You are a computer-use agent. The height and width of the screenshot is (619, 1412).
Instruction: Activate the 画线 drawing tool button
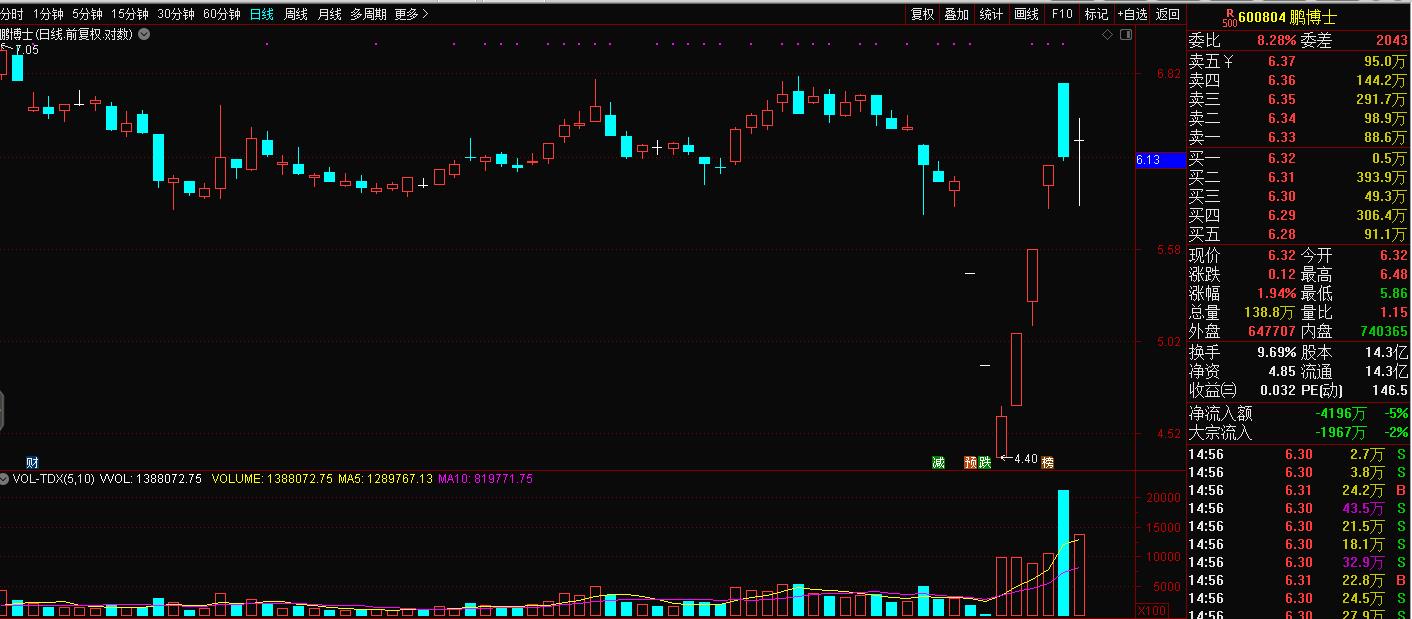click(x=1026, y=14)
